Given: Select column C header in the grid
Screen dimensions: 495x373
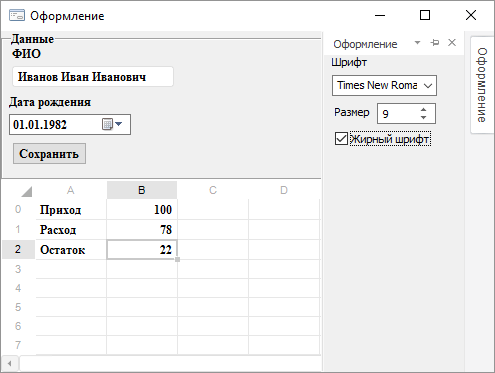Looking at the screenshot, I should pyautogui.click(x=213, y=190).
